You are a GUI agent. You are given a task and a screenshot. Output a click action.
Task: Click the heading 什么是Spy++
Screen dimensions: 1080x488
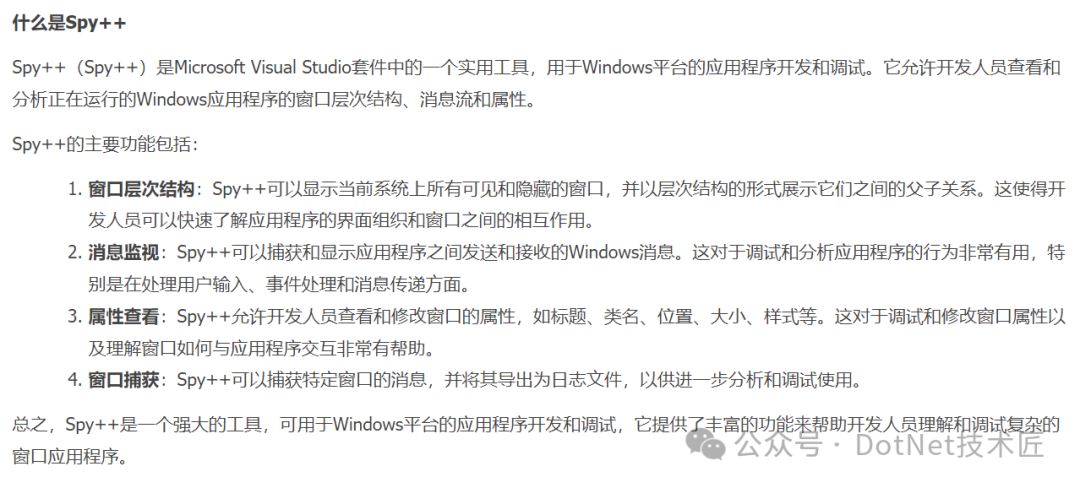click(x=69, y=23)
